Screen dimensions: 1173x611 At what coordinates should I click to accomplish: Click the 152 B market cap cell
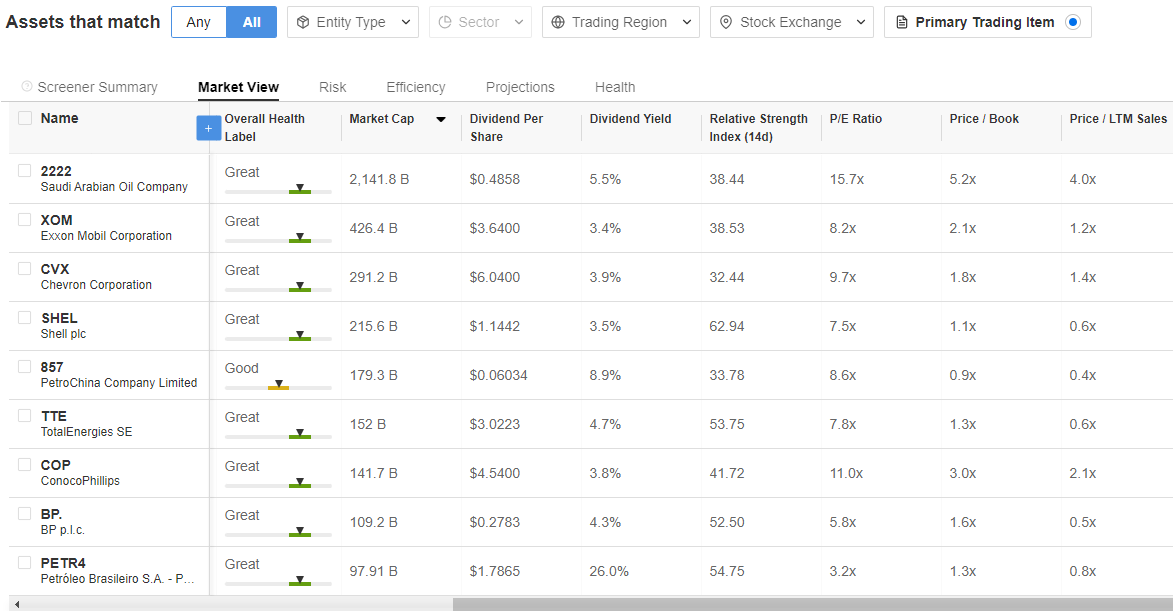(367, 424)
